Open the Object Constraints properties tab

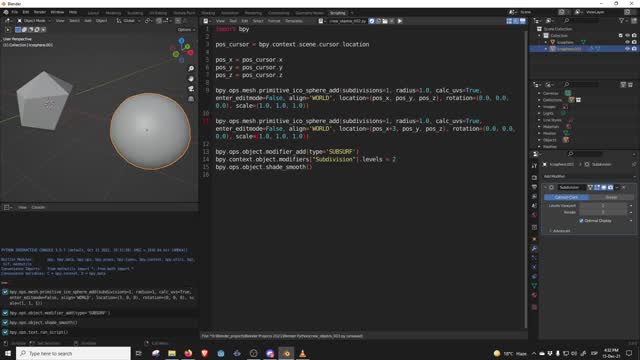[534, 277]
